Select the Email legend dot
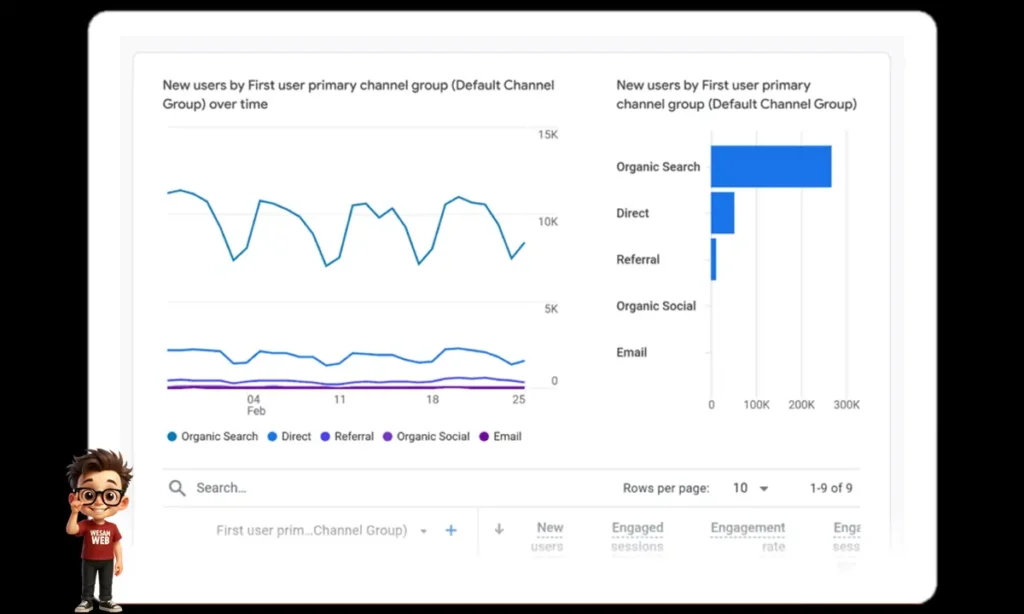 click(485, 436)
